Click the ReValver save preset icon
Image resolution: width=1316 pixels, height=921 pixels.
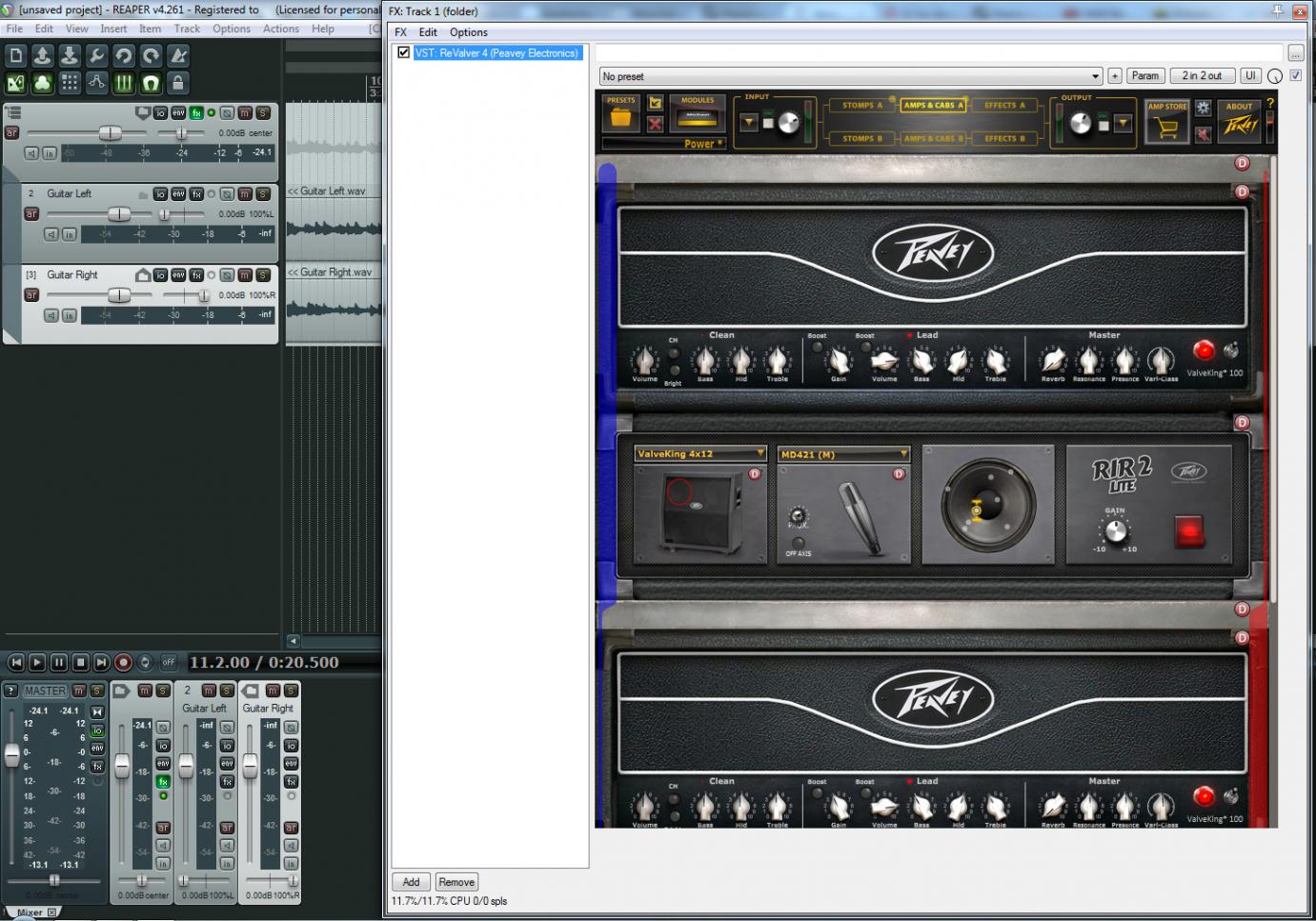(x=656, y=102)
